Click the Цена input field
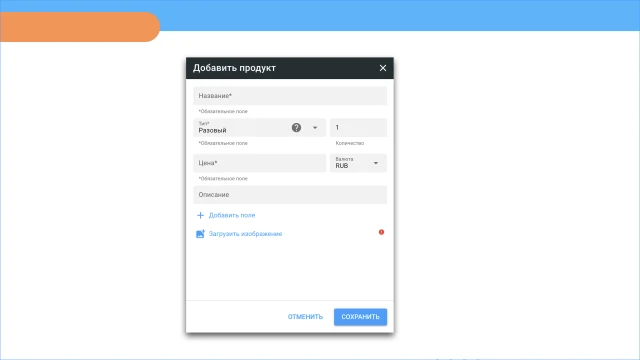Viewport: 640px width, 360px height. coord(260,163)
